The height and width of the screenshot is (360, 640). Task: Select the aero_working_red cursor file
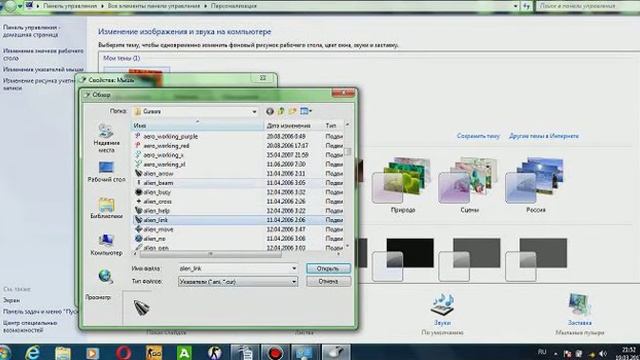pyautogui.click(x=166, y=146)
